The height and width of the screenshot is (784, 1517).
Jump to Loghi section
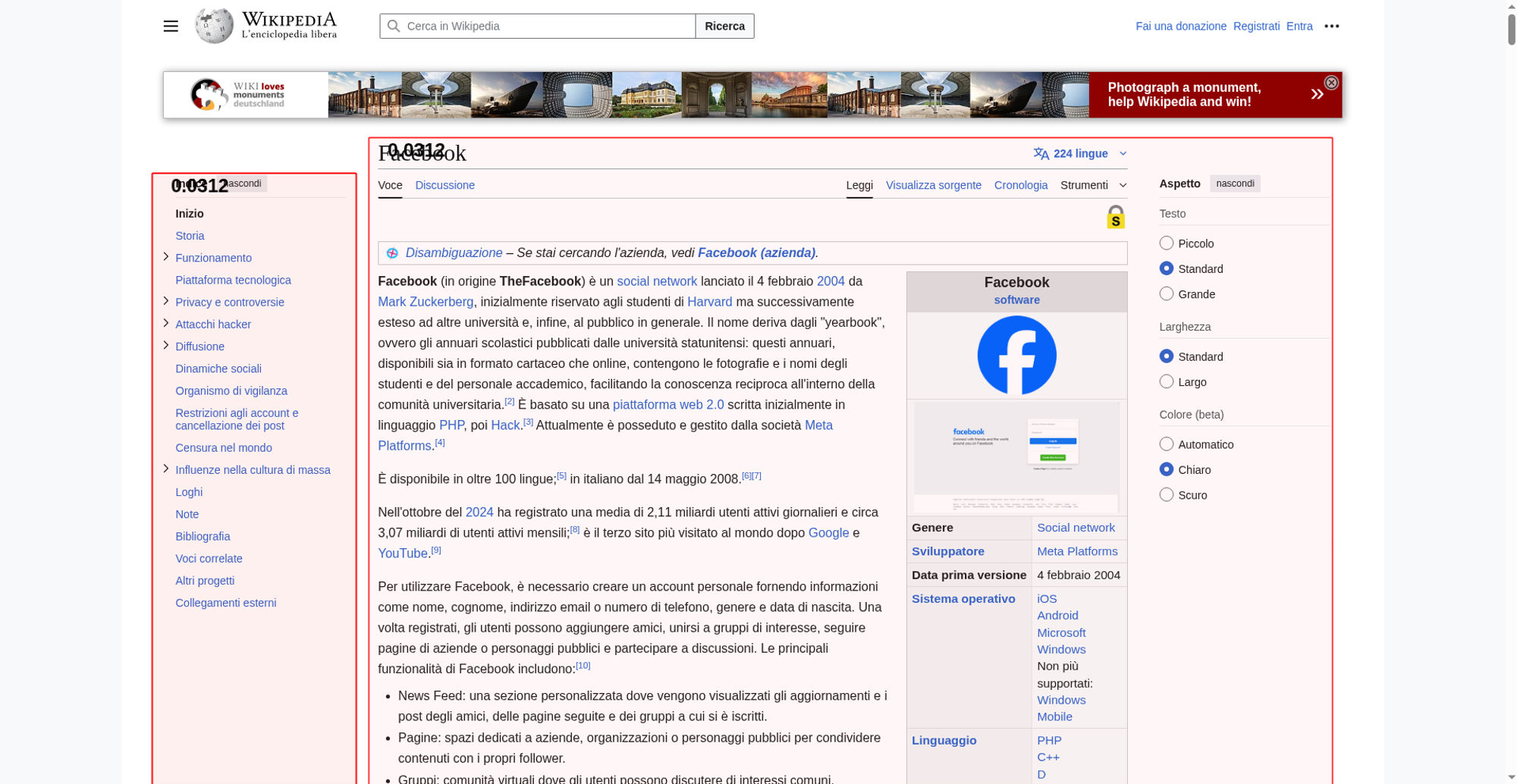(x=189, y=492)
